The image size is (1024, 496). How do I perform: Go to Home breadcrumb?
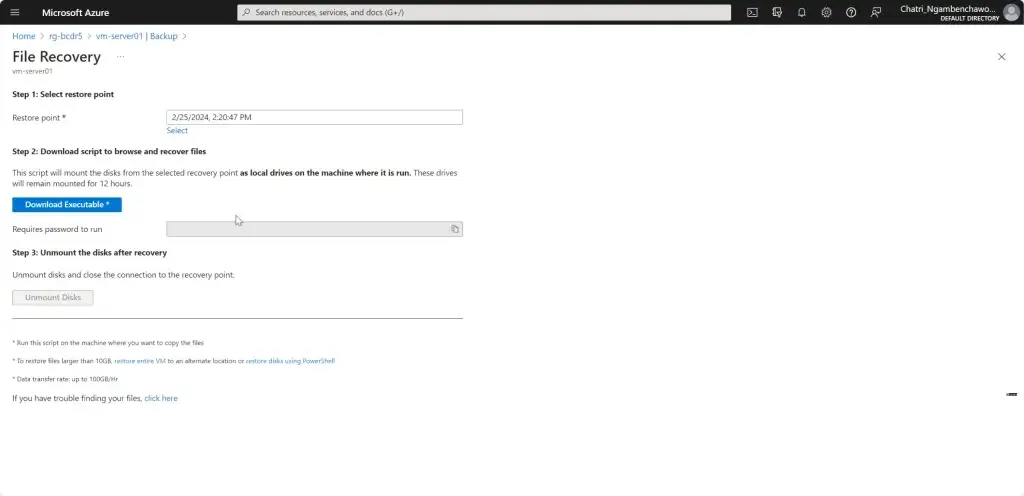[x=24, y=36]
